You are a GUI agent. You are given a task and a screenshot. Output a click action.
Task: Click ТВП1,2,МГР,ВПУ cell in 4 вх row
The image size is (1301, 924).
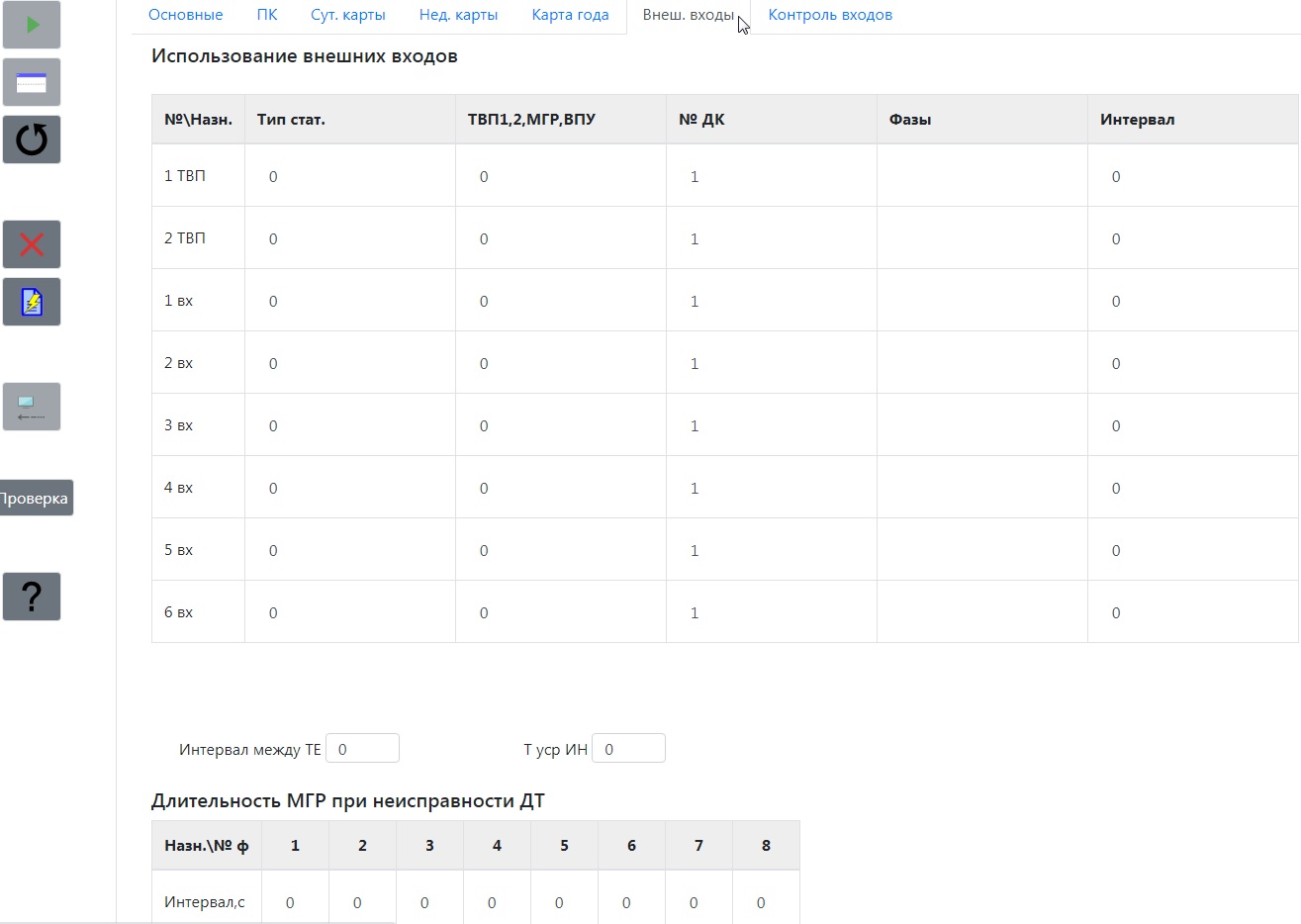tap(561, 488)
